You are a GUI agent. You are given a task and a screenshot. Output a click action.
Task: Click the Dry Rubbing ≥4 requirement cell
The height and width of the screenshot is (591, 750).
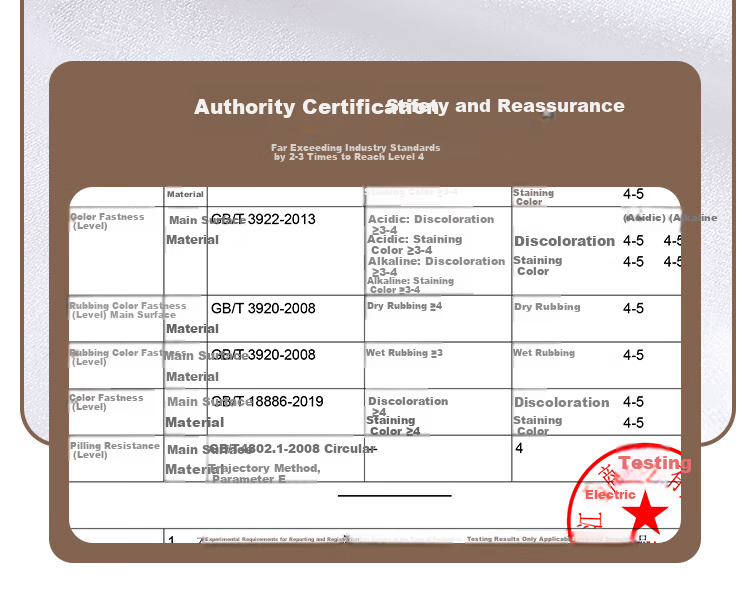(x=438, y=318)
